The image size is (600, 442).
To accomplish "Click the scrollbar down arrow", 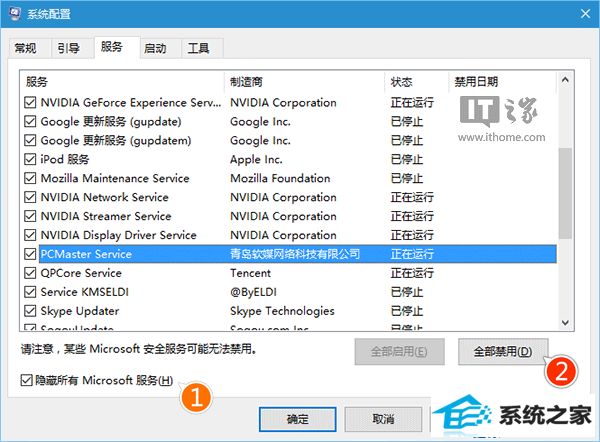I will (565, 323).
